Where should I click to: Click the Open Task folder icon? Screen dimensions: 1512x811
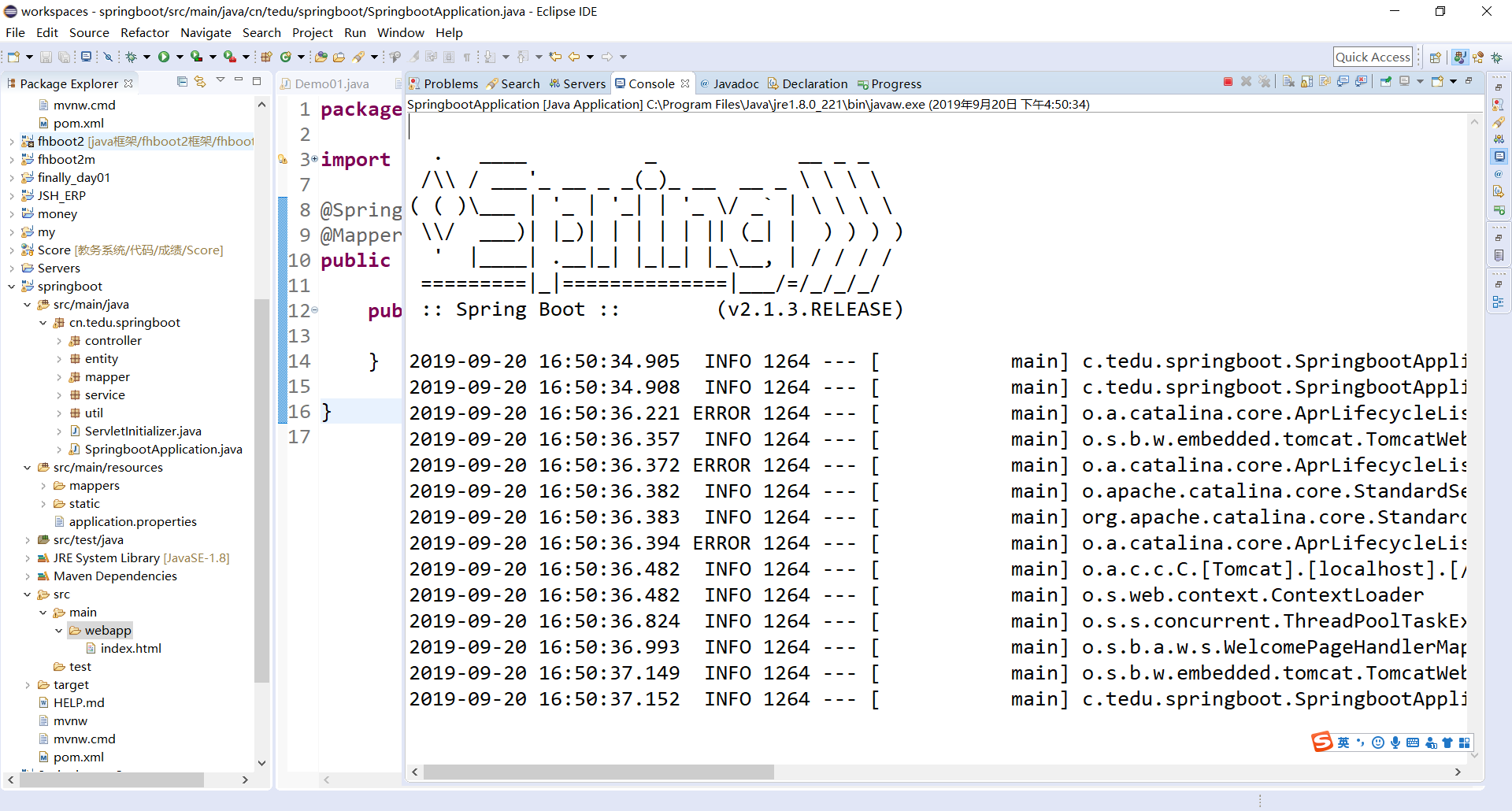[x=339, y=57]
